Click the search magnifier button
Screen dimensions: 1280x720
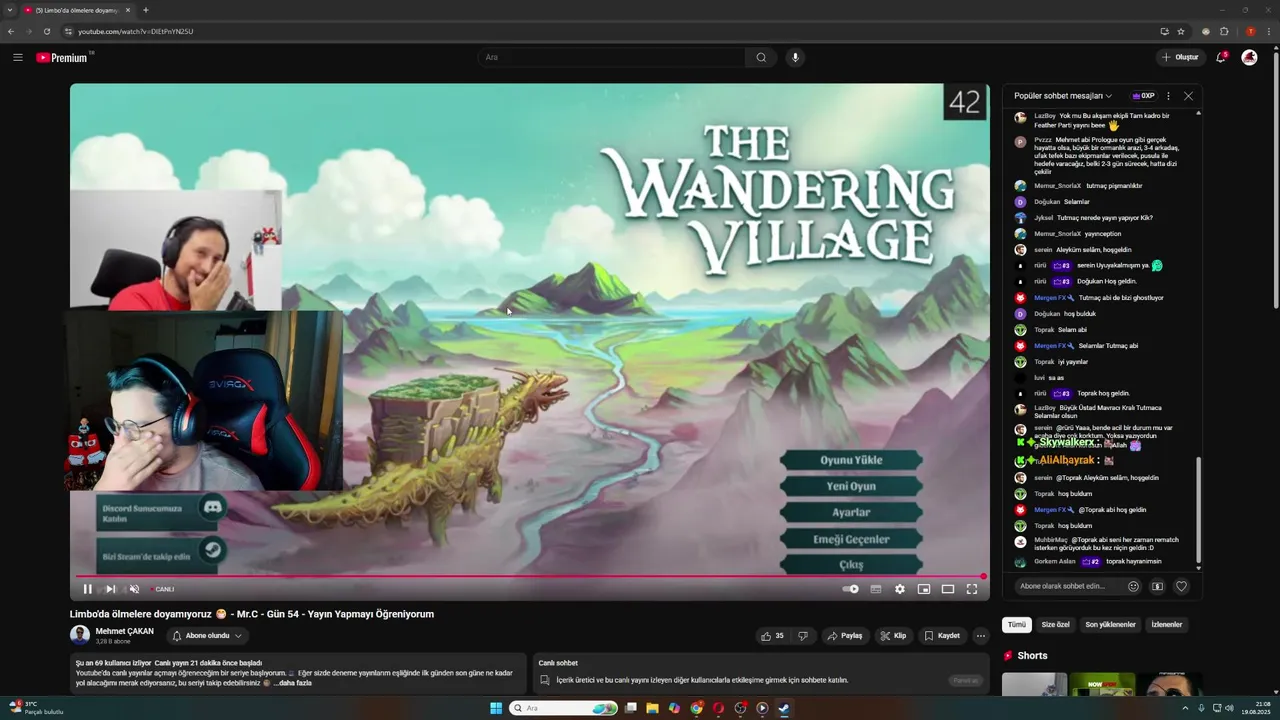(761, 57)
